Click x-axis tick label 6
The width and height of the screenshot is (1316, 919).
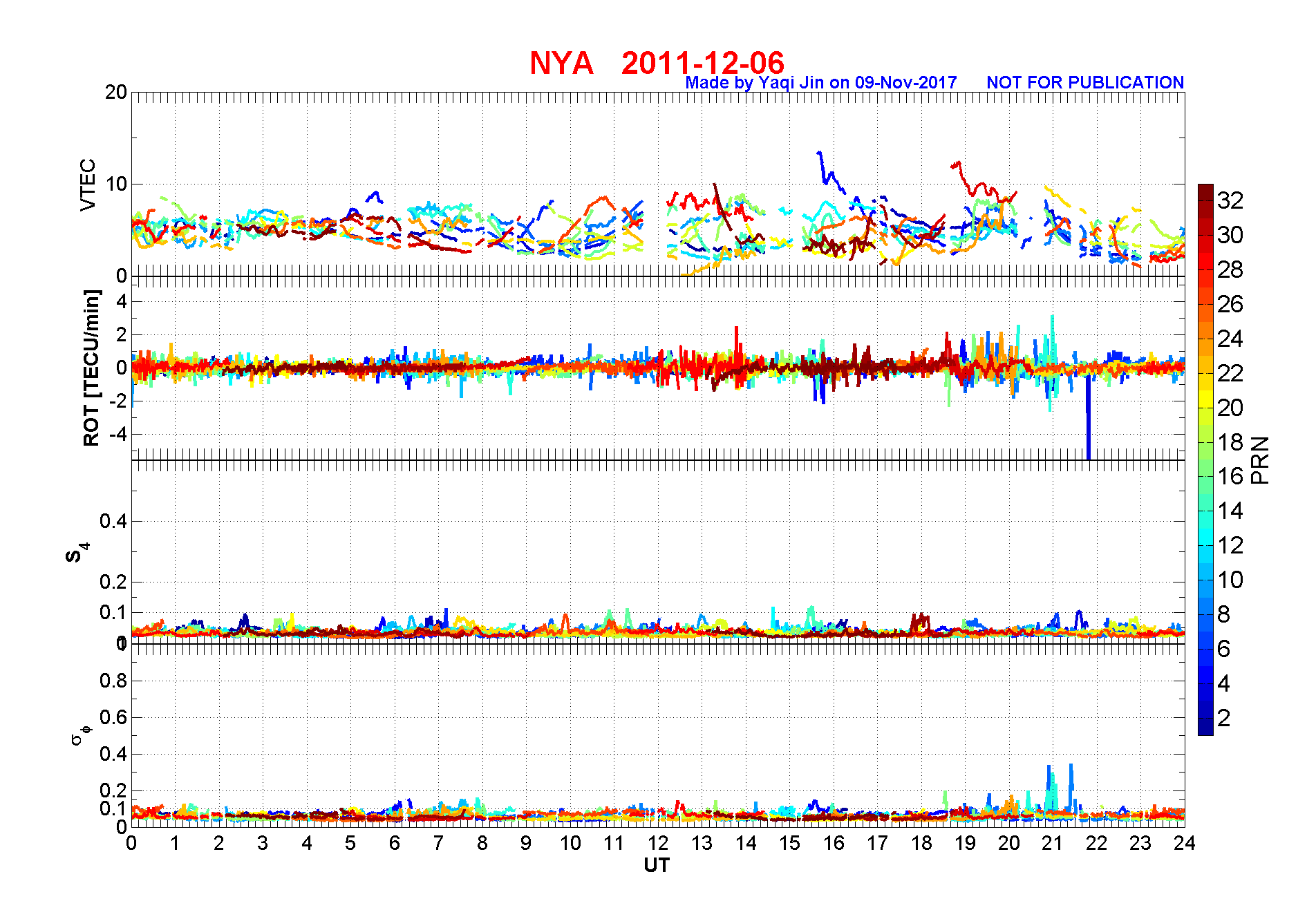click(395, 843)
